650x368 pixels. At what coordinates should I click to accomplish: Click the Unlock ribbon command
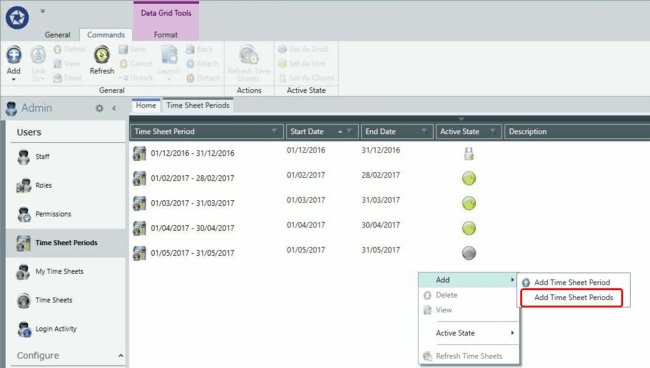coord(136,78)
